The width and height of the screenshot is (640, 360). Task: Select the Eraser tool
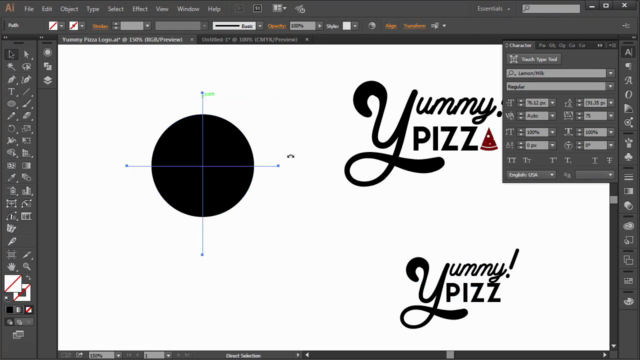click(27, 116)
